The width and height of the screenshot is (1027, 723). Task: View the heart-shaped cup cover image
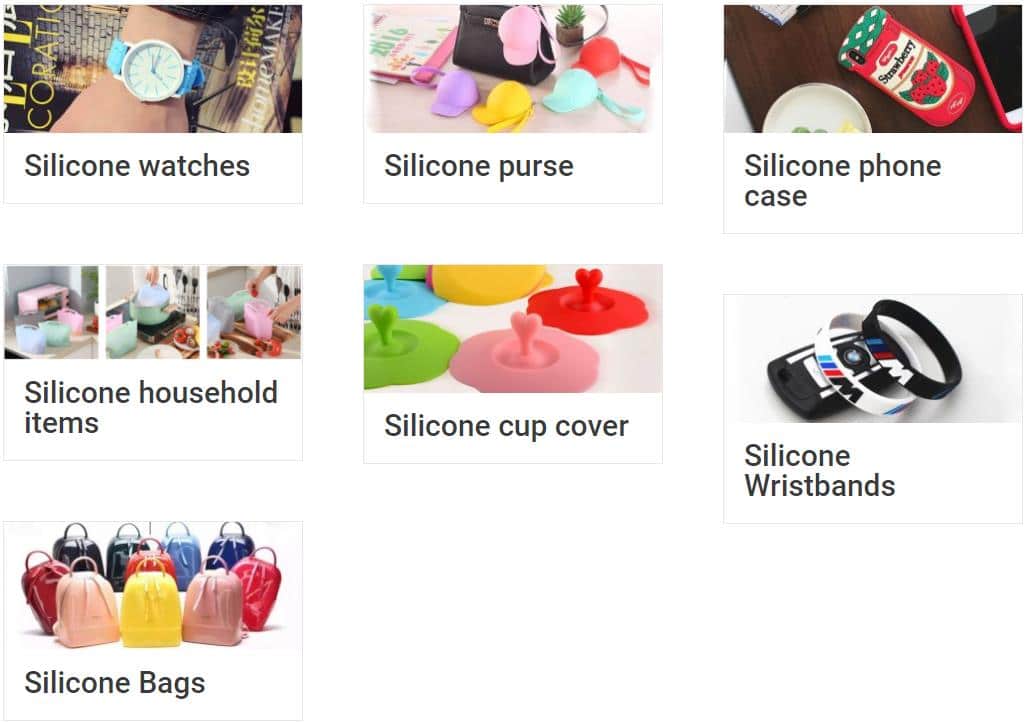click(x=513, y=328)
